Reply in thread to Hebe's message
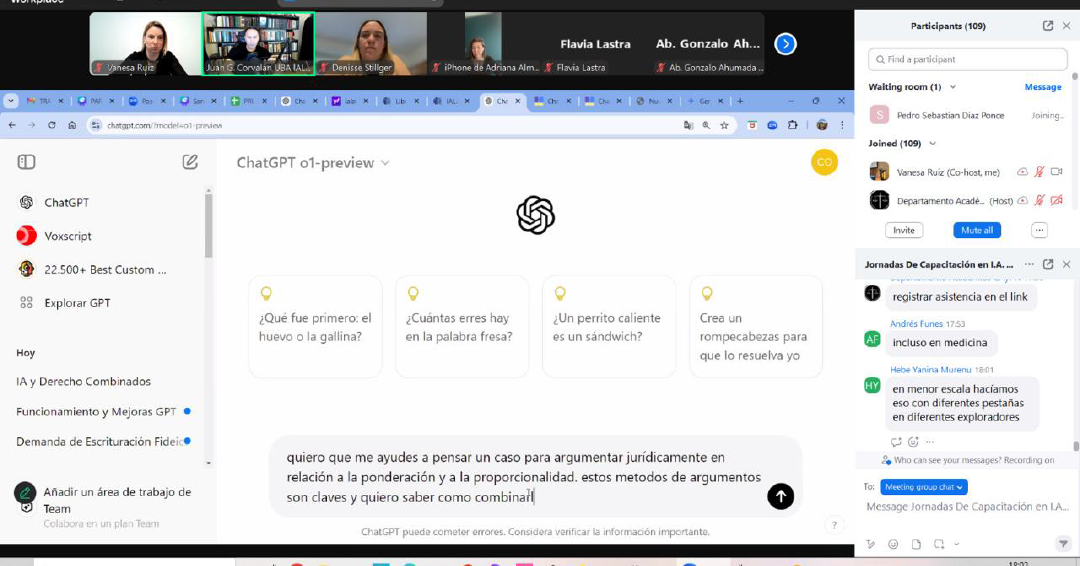Screen dimensions: 1080x566 [895, 442]
